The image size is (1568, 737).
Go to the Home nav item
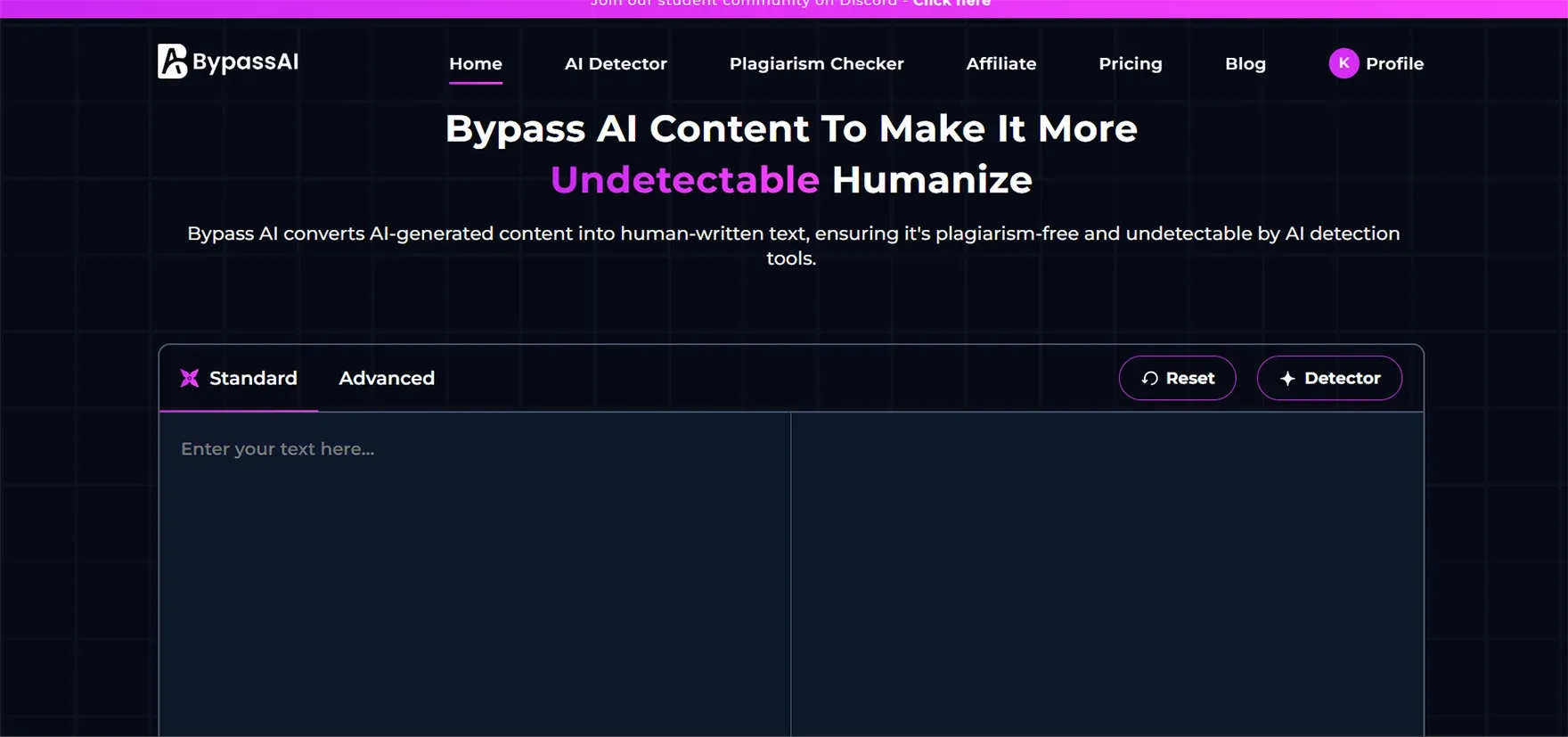475,64
